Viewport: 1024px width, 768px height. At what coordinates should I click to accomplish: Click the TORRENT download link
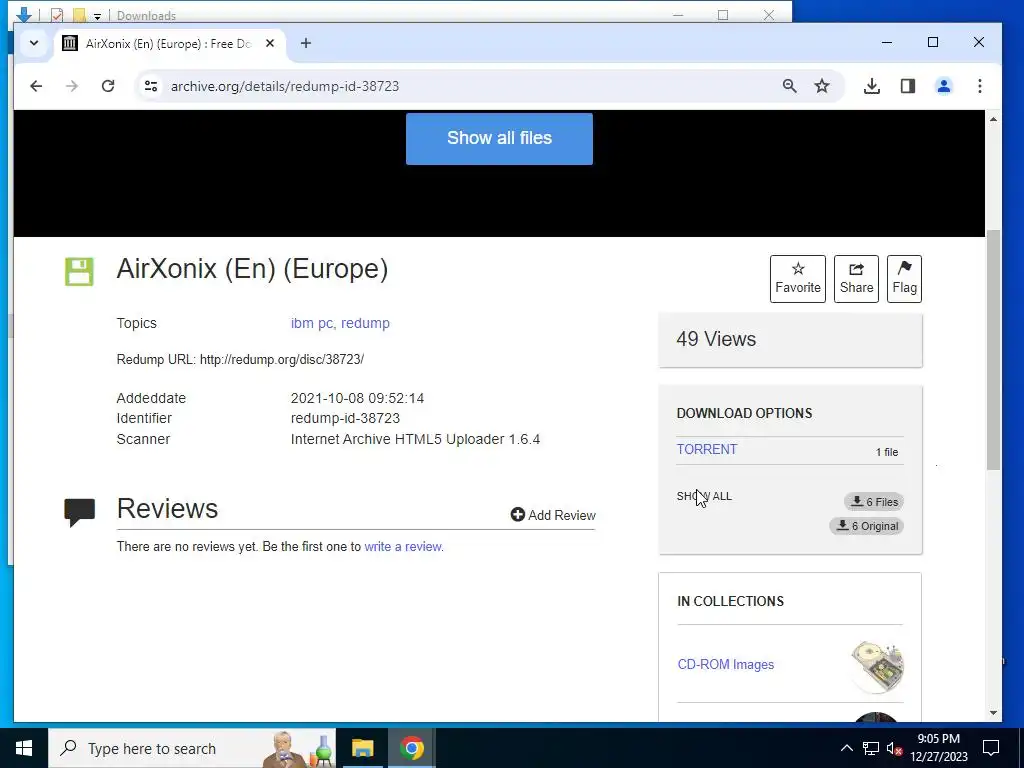pyautogui.click(x=707, y=449)
